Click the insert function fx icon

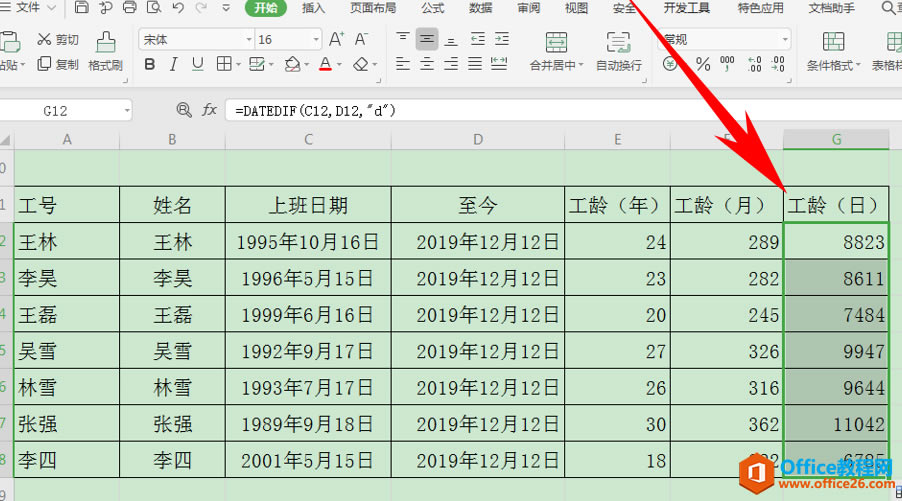point(209,110)
